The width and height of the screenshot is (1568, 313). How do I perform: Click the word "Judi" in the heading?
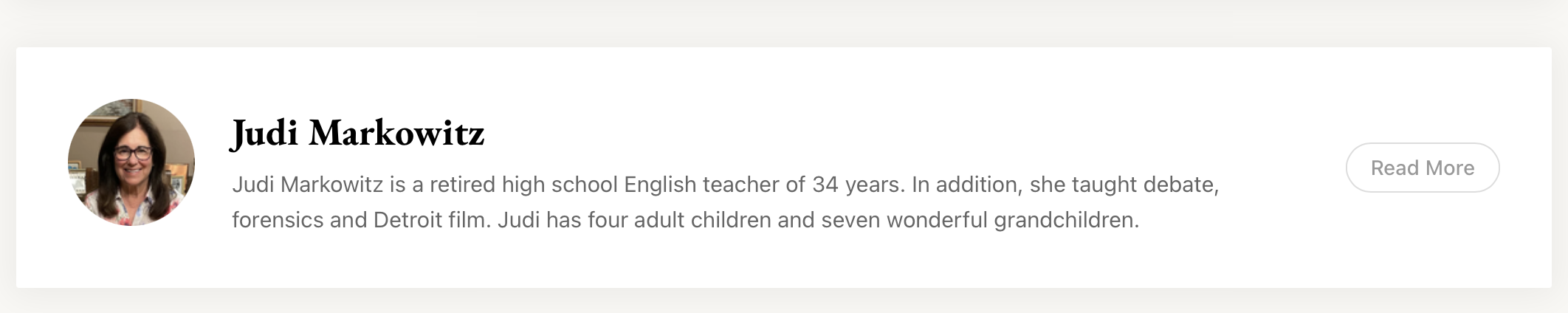265,134
